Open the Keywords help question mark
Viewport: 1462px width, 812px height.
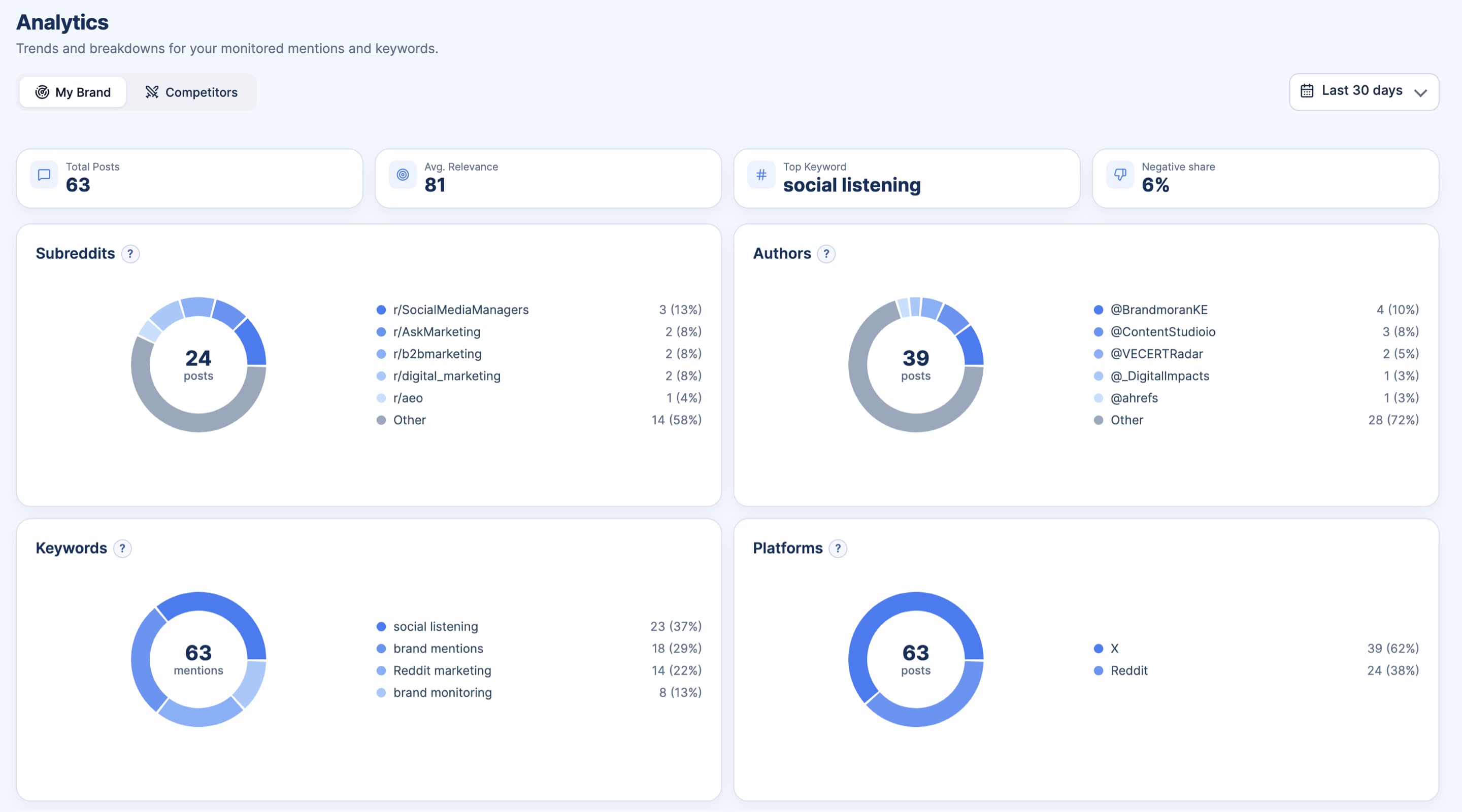(x=122, y=549)
